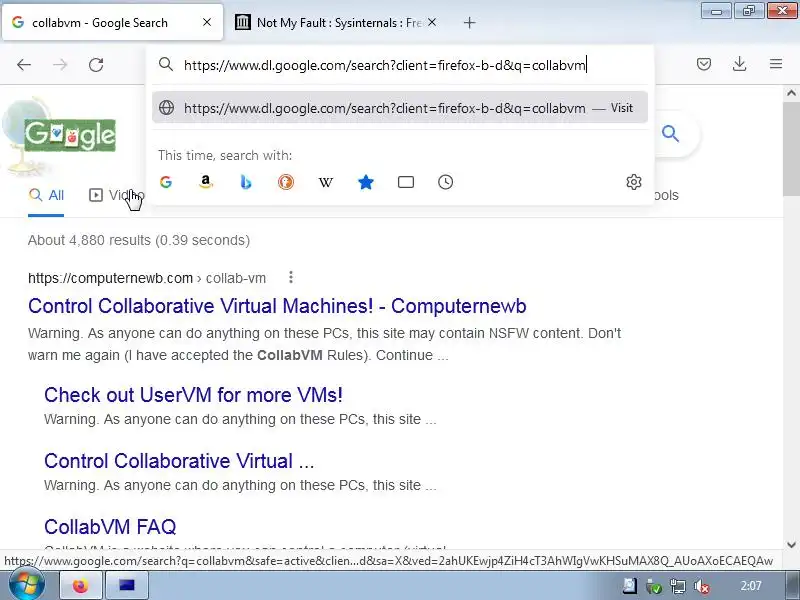Image resolution: width=800 pixels, height=600 pixels.
Task: Search this time with Wikipedia
Action: [326, 182]
